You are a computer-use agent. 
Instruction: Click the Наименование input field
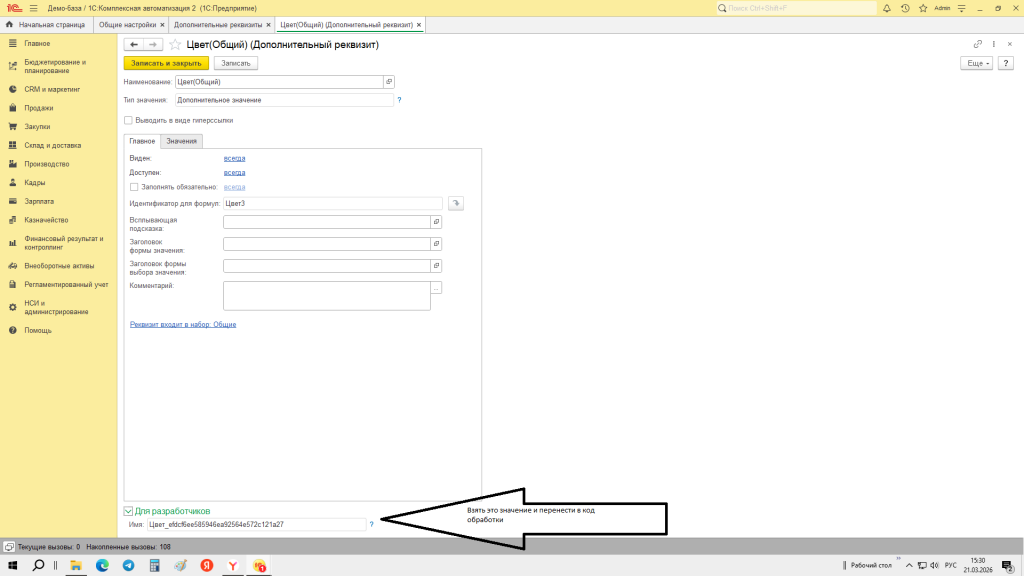279,82
